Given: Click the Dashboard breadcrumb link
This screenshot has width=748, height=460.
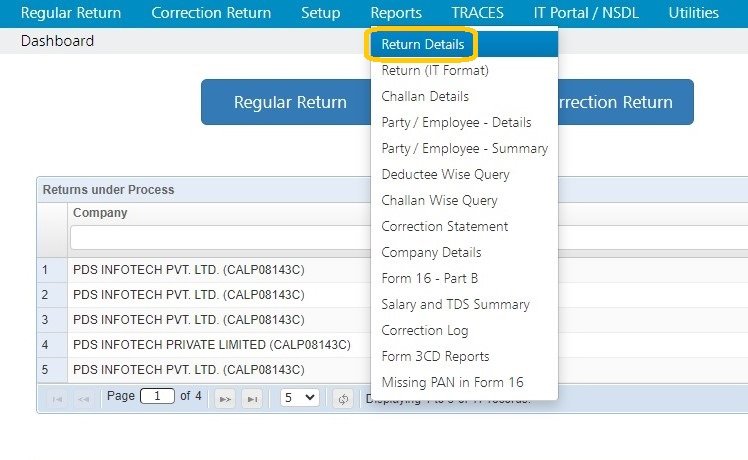Looking at the screenshot, I should (x=57, y=41).
